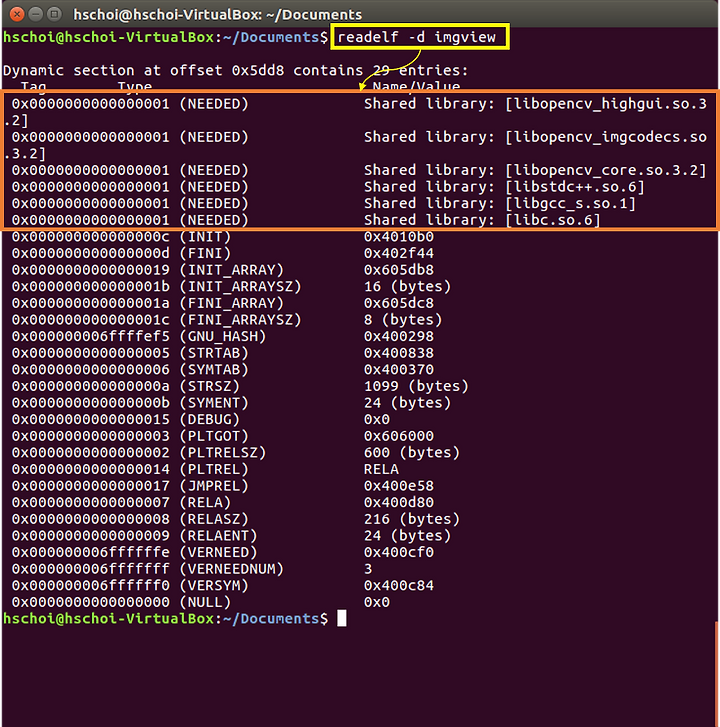Click the value '600 (bytes)'
The width and height of the screenshot is (720, 727).
pos(412,453)
